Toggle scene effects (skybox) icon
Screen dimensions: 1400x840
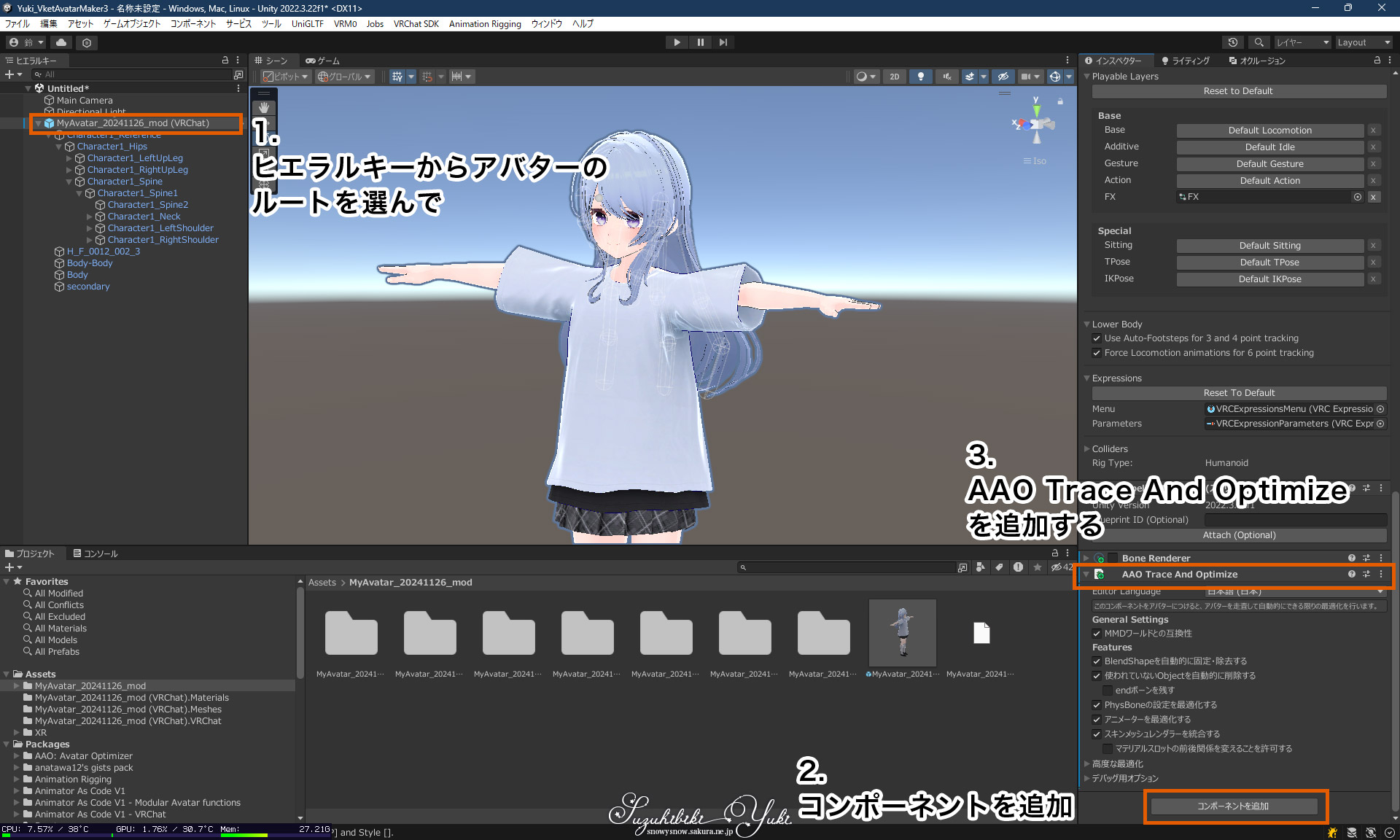(x=970, y=77)
